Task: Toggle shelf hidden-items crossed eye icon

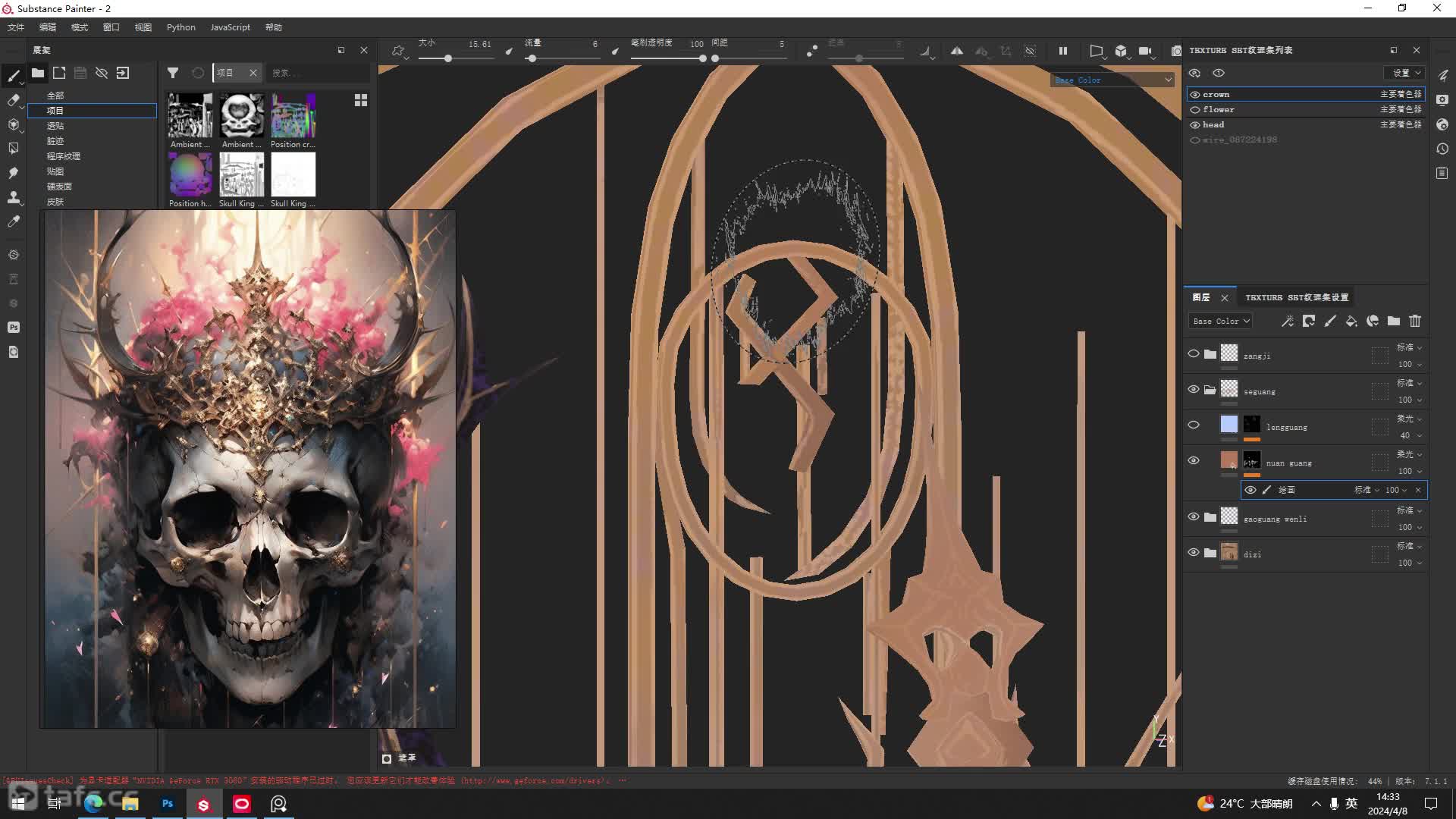Action: 102,73
